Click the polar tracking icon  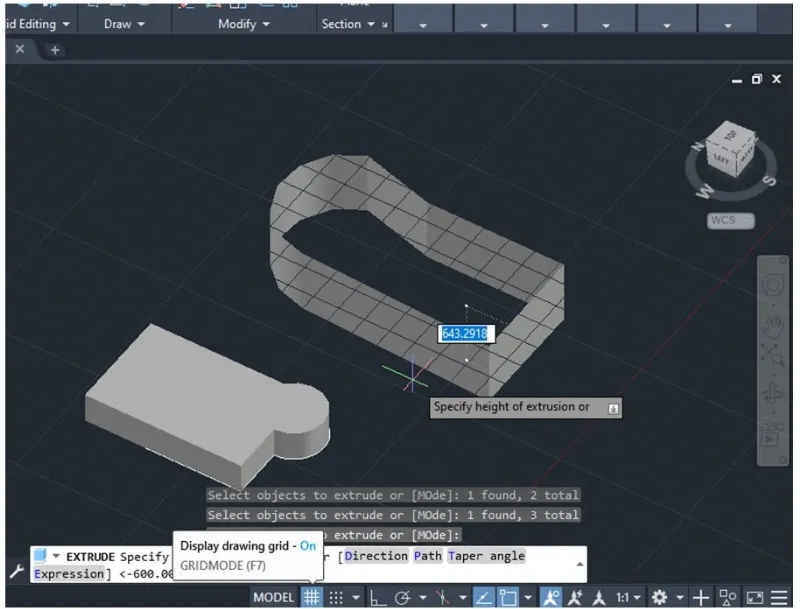click(403, 597)
